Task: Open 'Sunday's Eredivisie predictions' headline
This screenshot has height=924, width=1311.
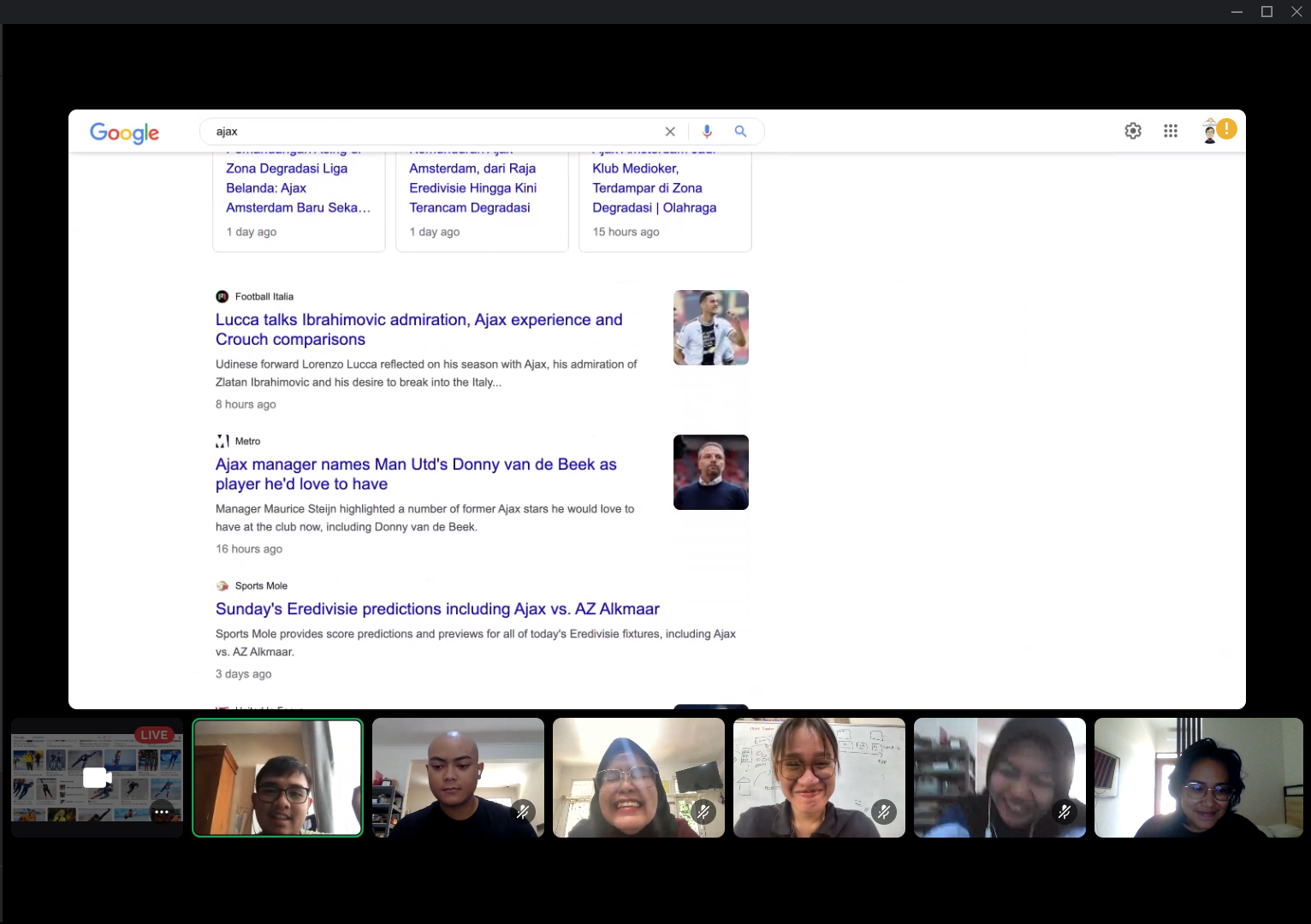Action: point(437,609)
